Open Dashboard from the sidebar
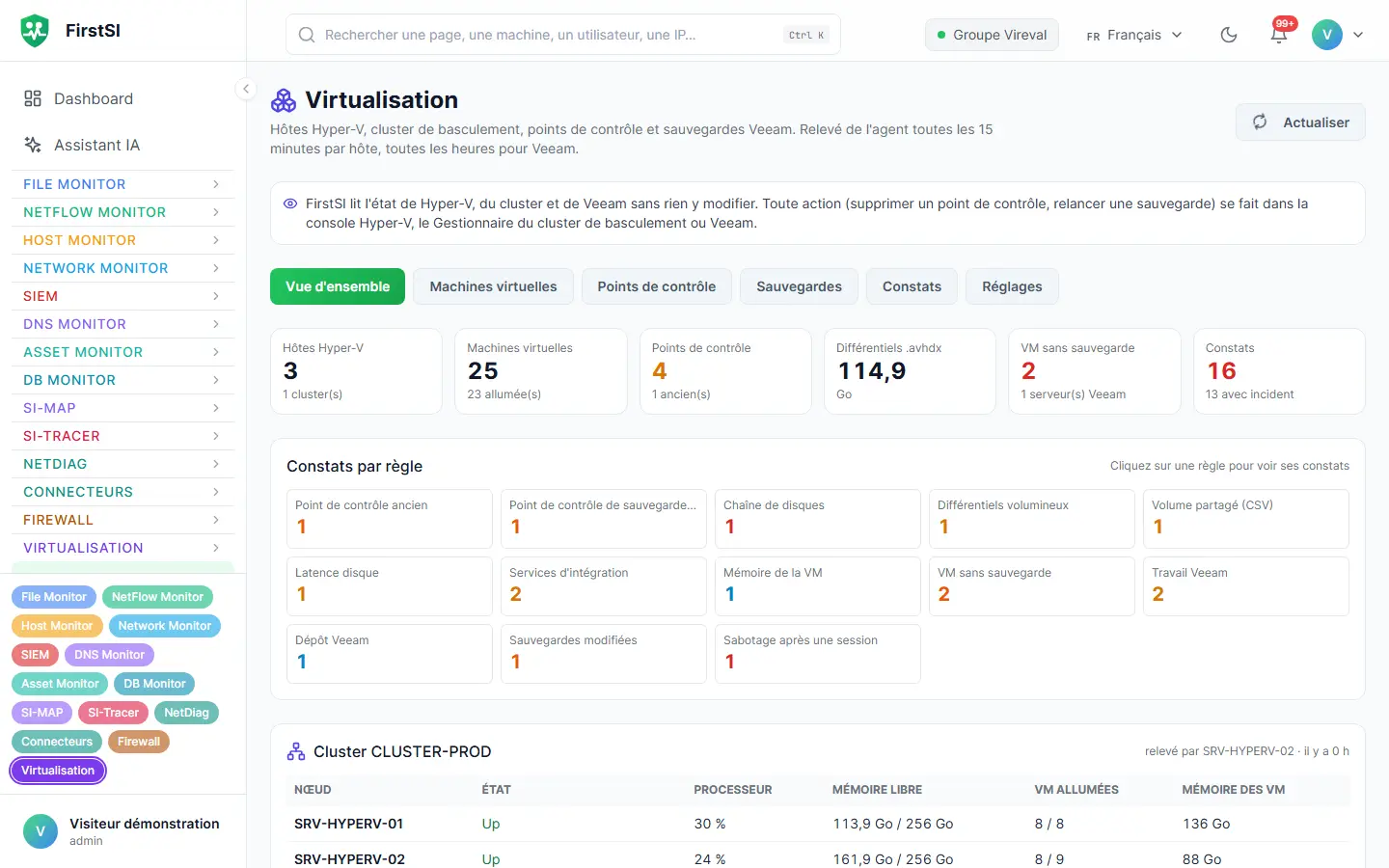This screenshot has height=868, width=1389. (x=123, y=98)
